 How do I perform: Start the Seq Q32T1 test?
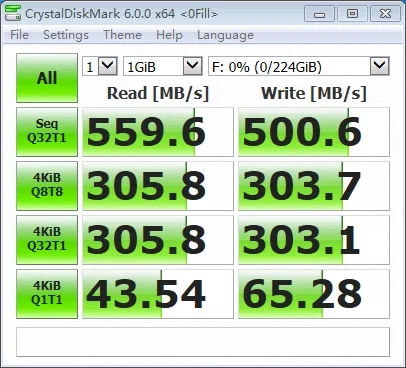point(47,132)
